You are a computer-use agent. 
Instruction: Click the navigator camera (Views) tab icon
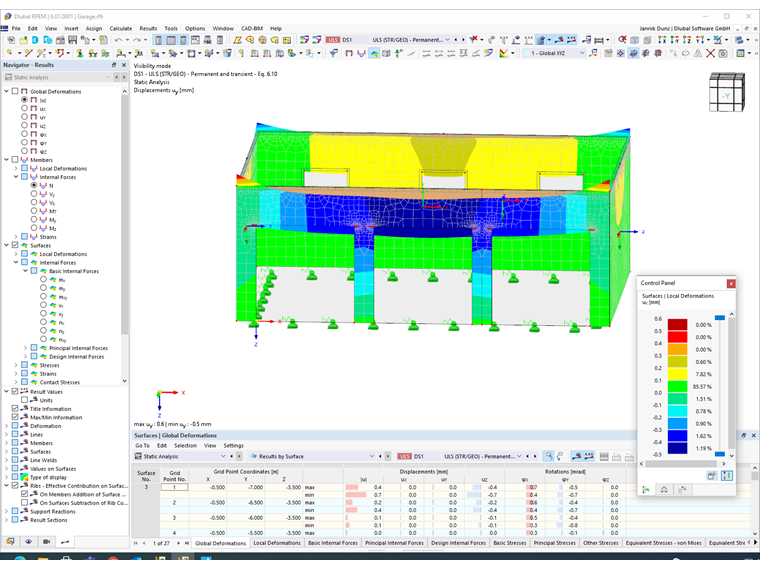(47, 541)
